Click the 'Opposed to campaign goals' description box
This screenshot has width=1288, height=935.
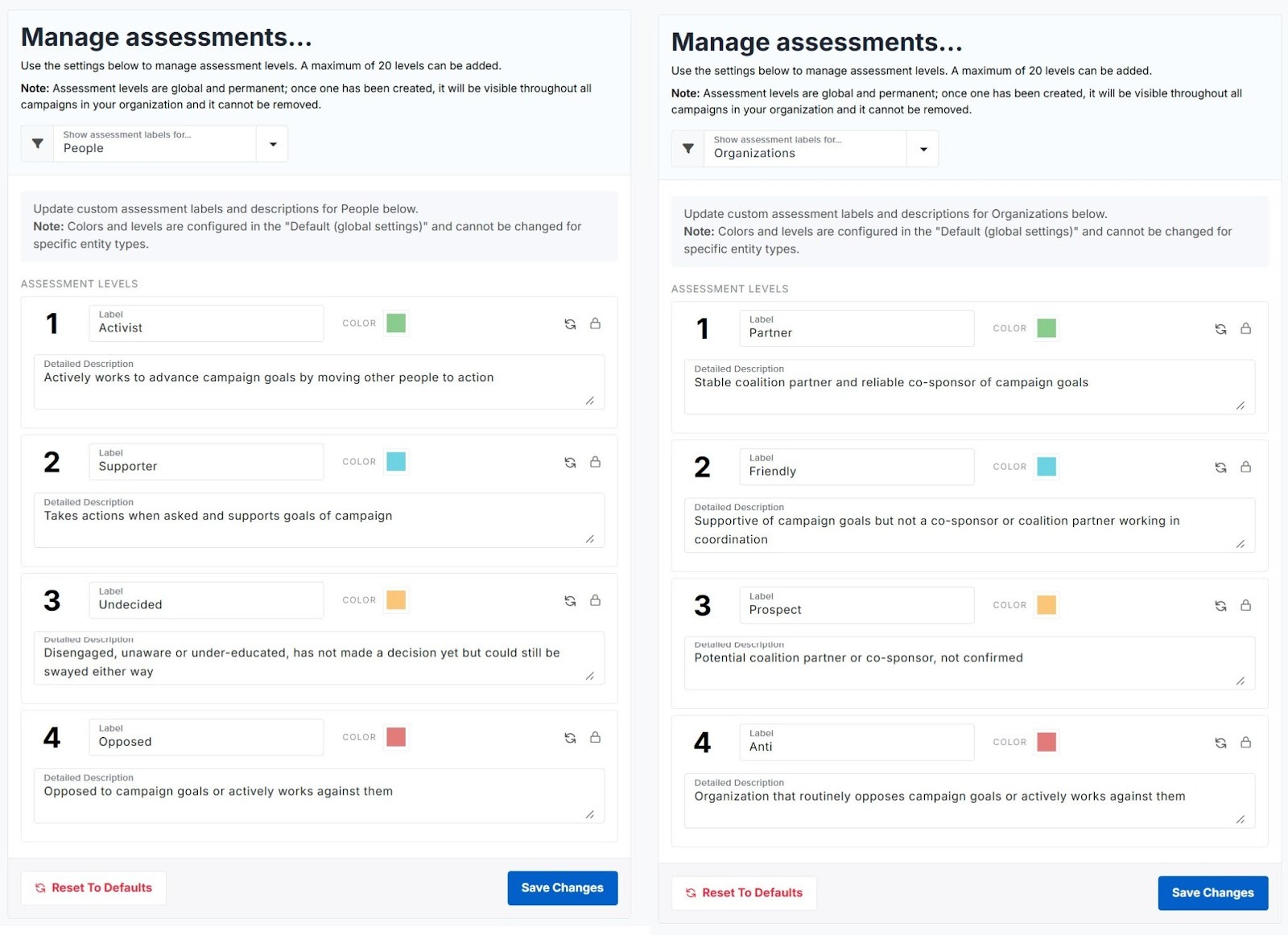click(x=319, y=796)
